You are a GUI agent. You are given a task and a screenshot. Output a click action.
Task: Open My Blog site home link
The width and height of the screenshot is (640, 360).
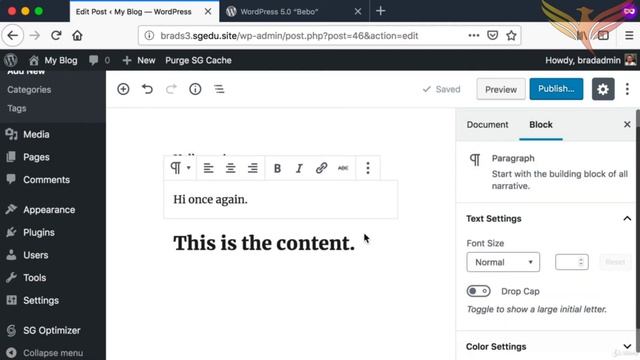click(x=53, y=60)
